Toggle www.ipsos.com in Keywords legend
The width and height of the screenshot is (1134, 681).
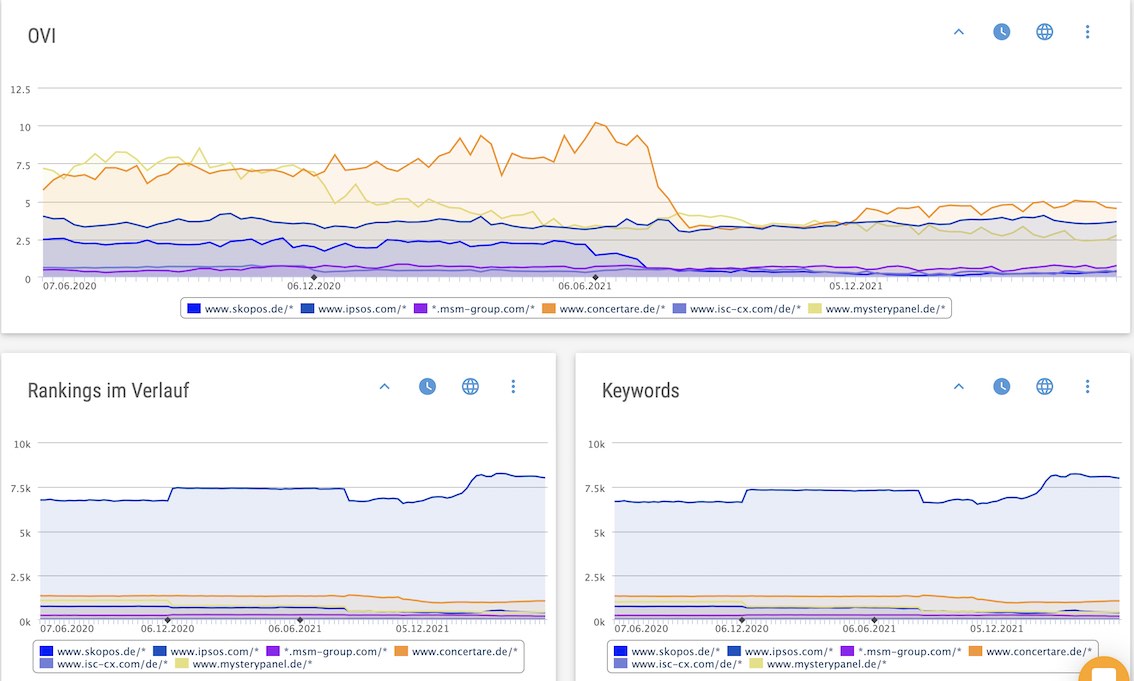tap(781, 651)
